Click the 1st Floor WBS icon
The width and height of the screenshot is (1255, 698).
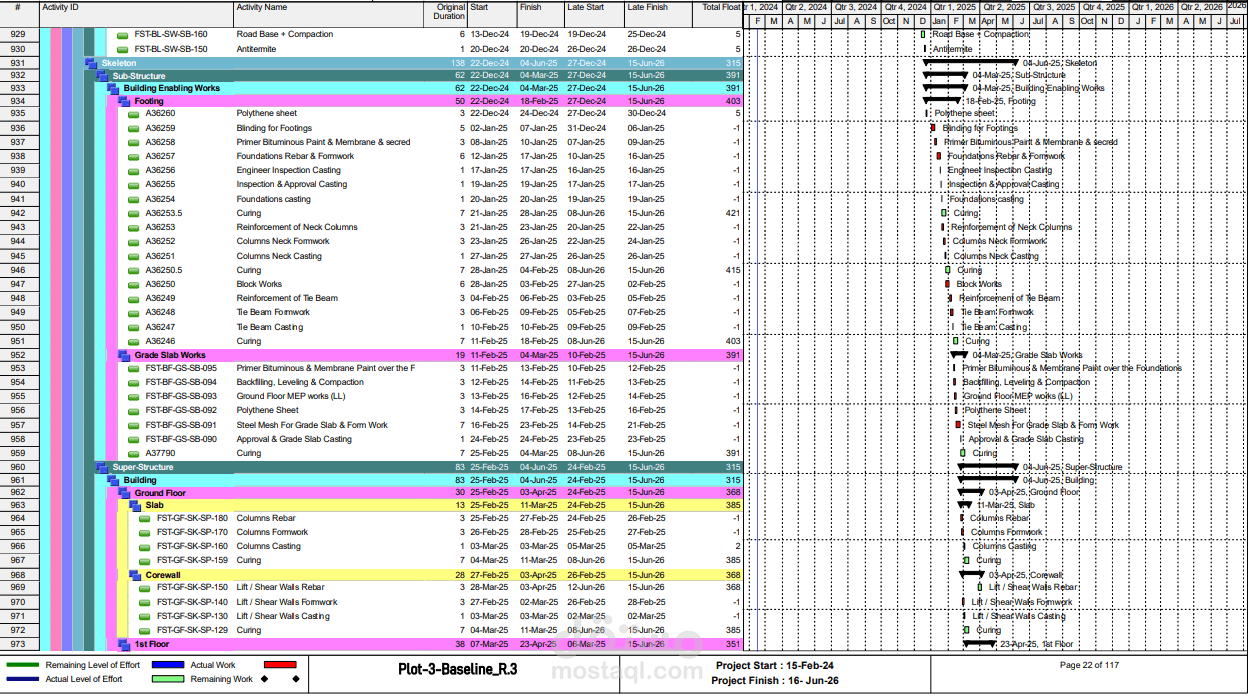click(x=125, y=645)
